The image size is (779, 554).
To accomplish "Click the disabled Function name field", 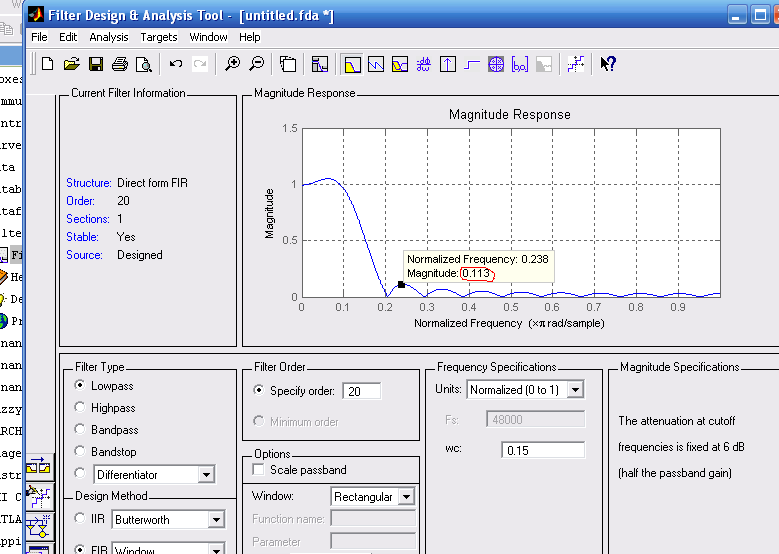I will pyautogui.click(x=373, y=519).
